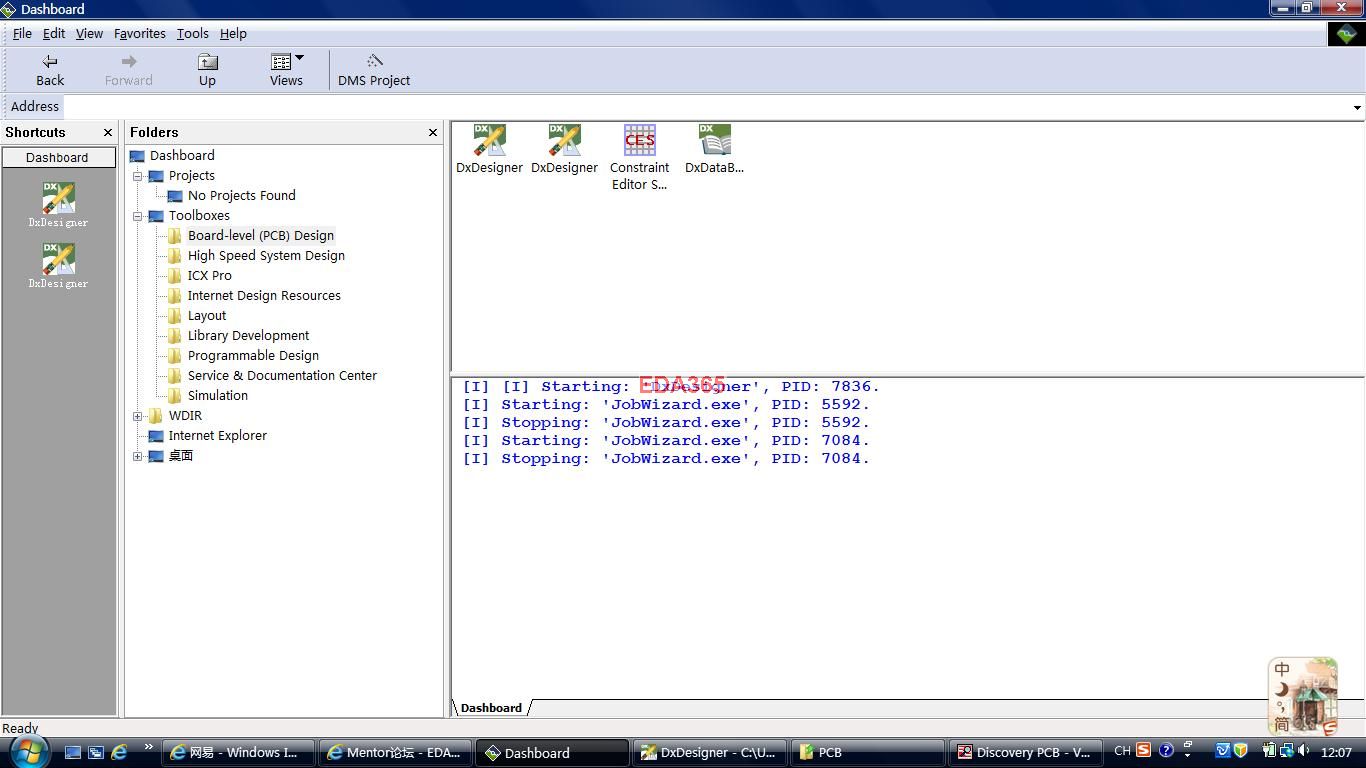The height and width of the screenshot is (768, 1366).
Task: Select the Constraint Editor System icon
Action: [x=639, y=158]
